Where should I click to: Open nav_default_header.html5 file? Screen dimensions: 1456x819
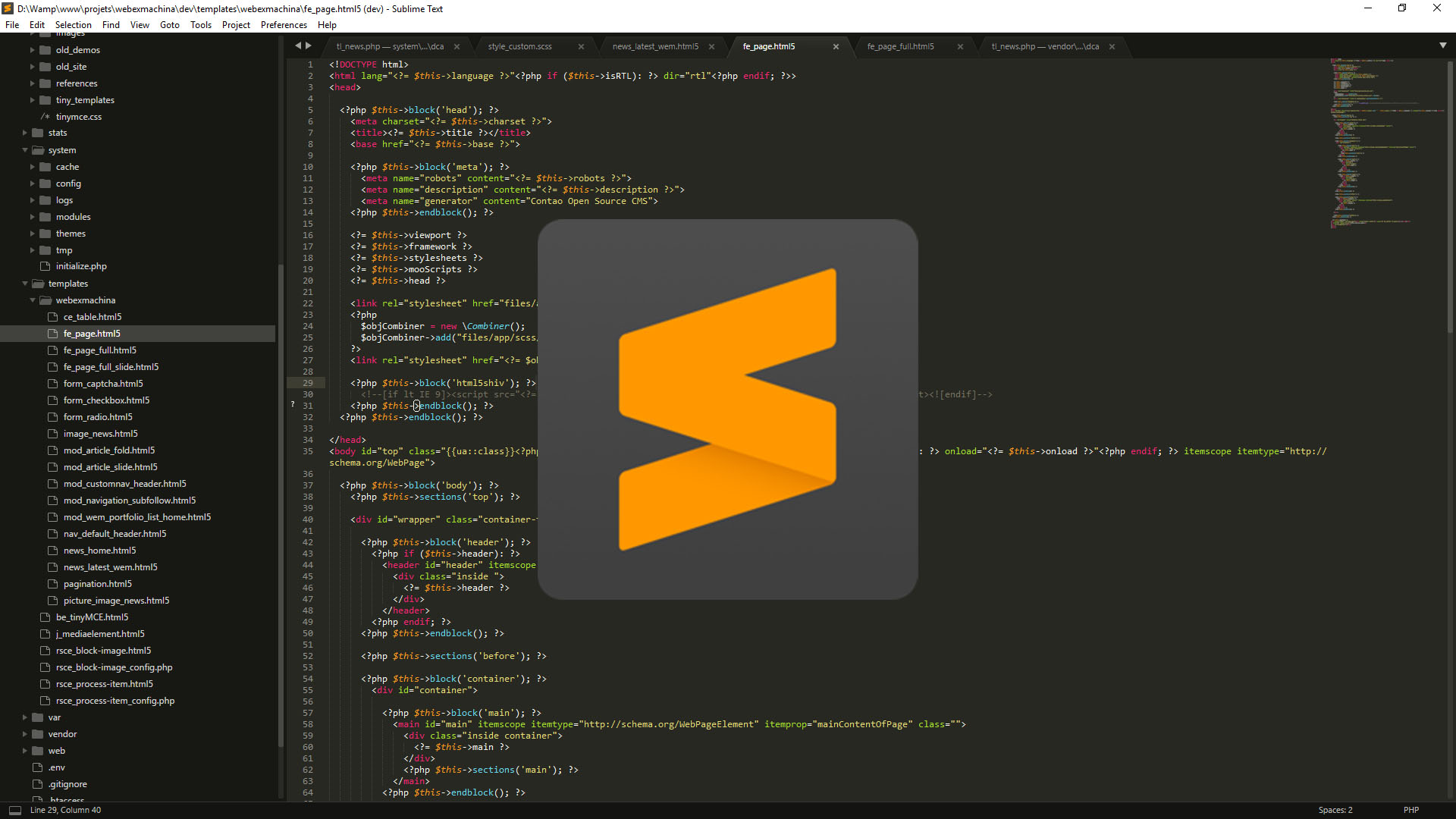pos(115,534)
